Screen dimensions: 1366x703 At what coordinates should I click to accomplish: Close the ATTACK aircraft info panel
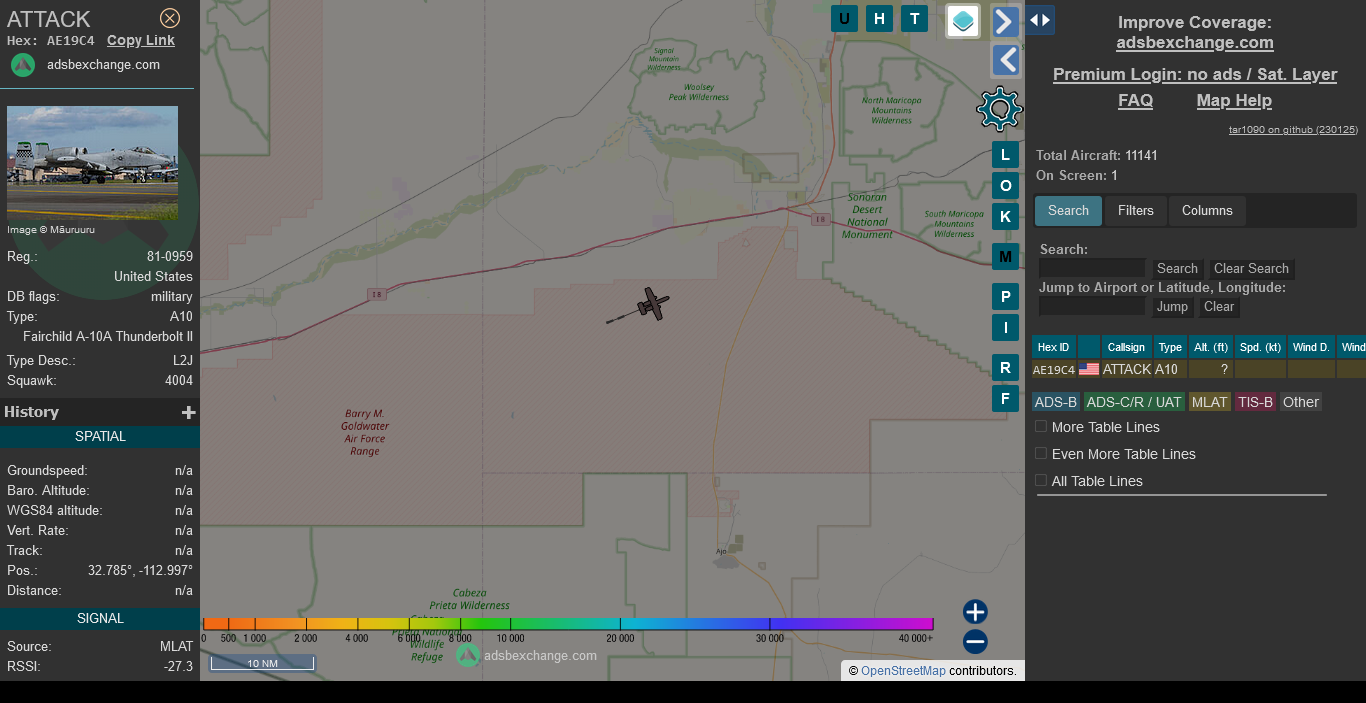tap(170, 18)
